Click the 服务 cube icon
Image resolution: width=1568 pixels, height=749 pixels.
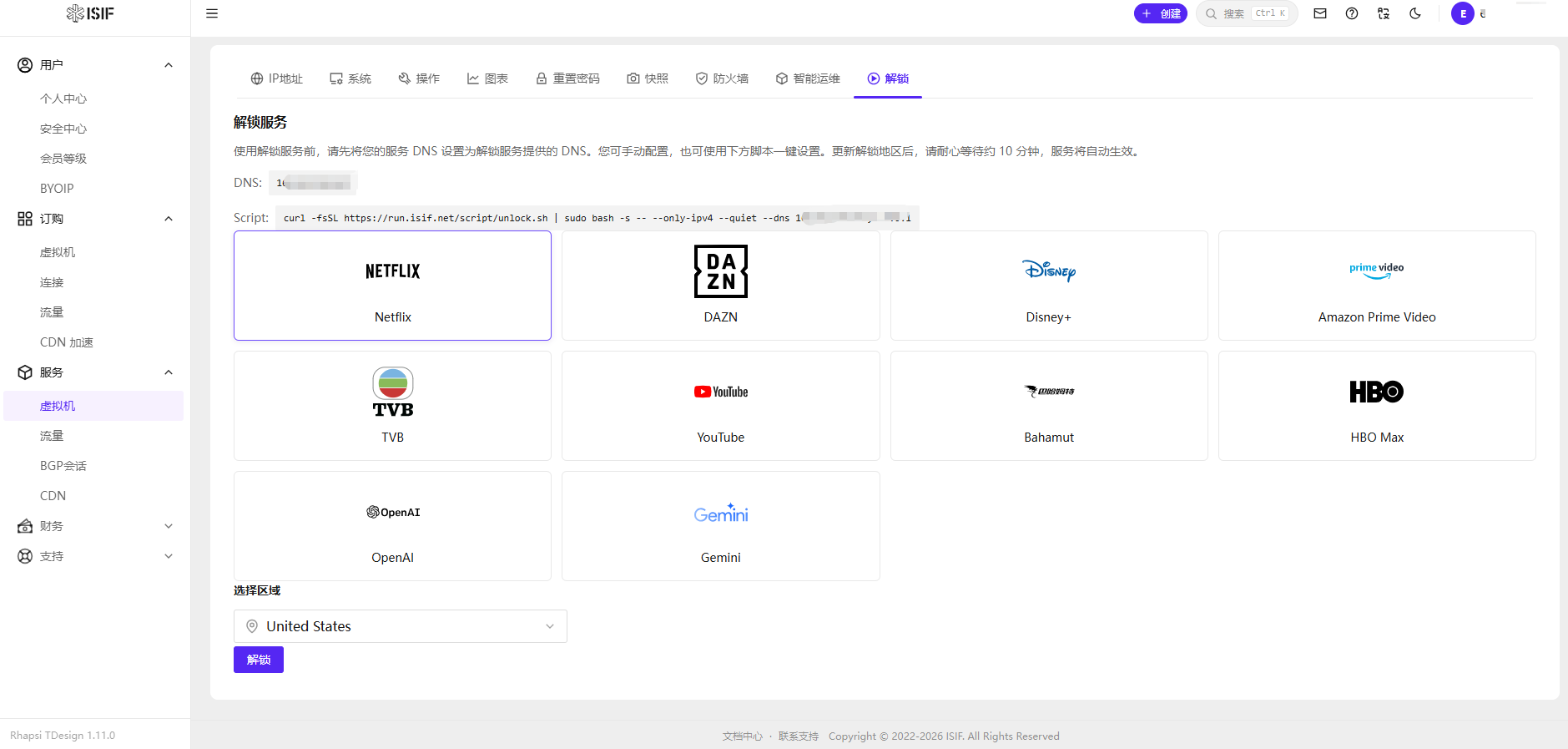point(25,372)
